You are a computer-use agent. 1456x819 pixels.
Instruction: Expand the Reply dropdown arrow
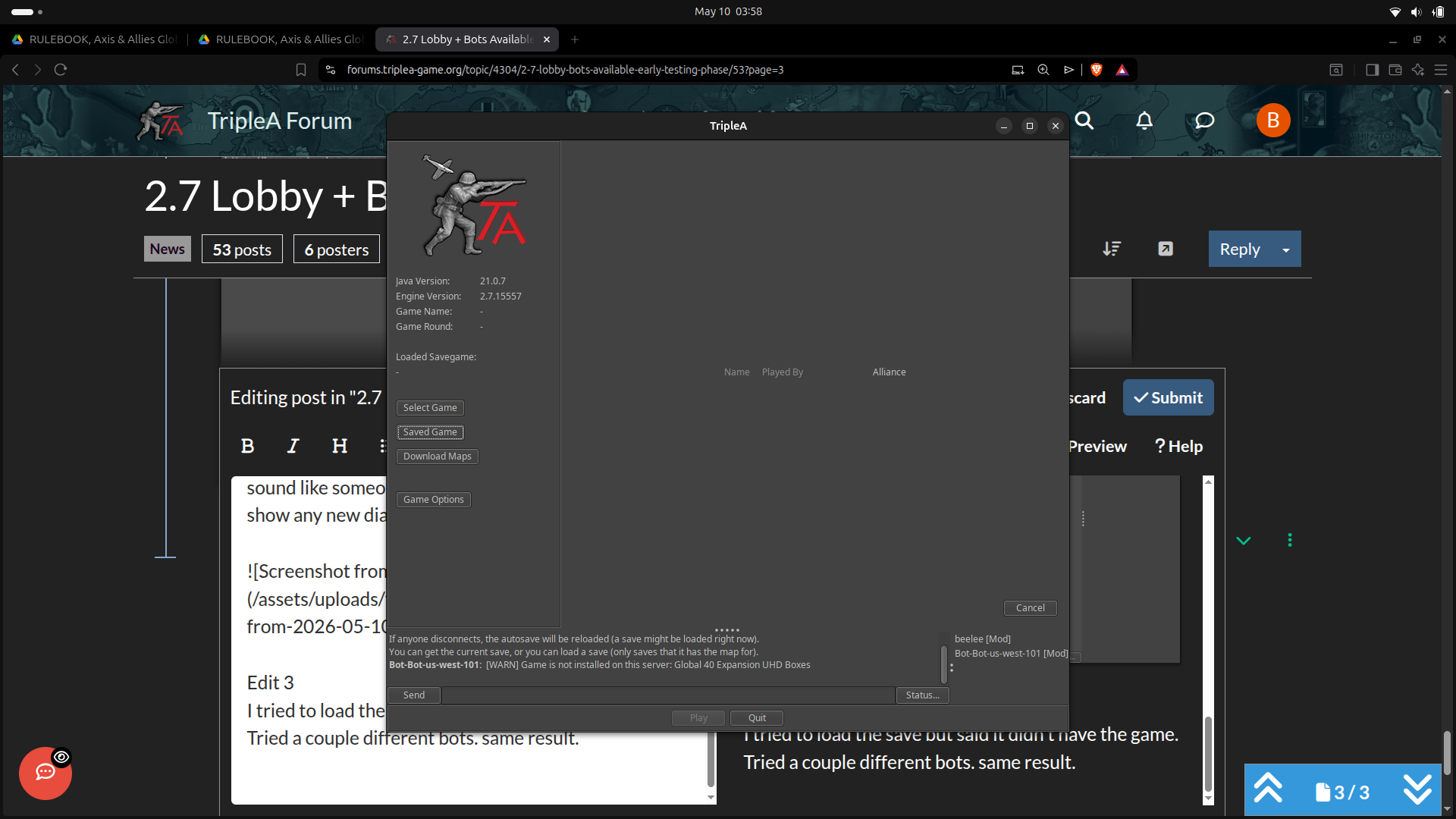(x=1286, y=249)
